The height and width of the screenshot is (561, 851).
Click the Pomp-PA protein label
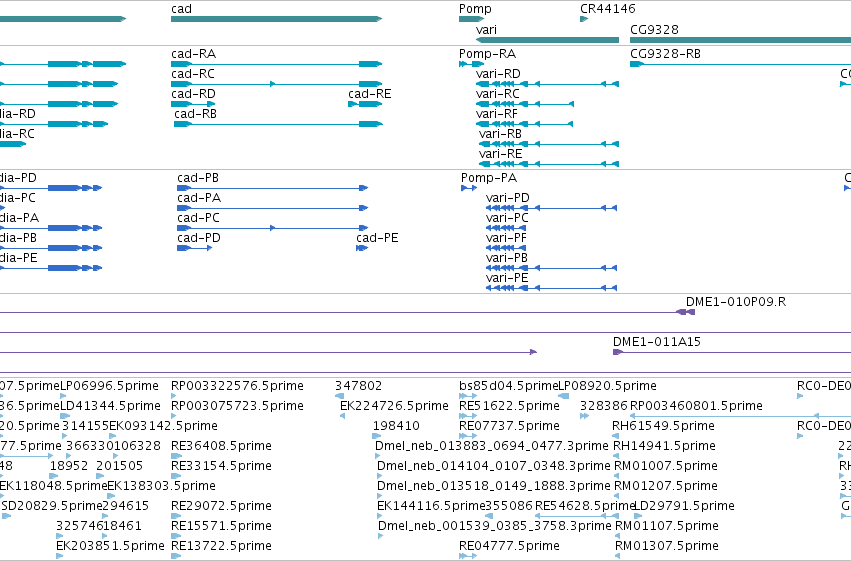point(488,178)
